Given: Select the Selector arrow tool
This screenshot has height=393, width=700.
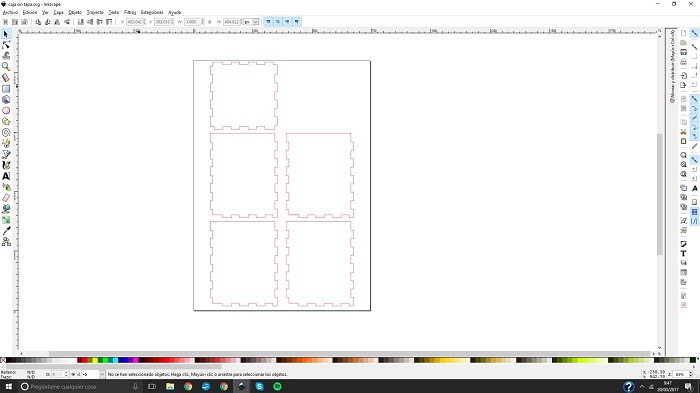Looking at the screenshot, I should coord(6,34).
